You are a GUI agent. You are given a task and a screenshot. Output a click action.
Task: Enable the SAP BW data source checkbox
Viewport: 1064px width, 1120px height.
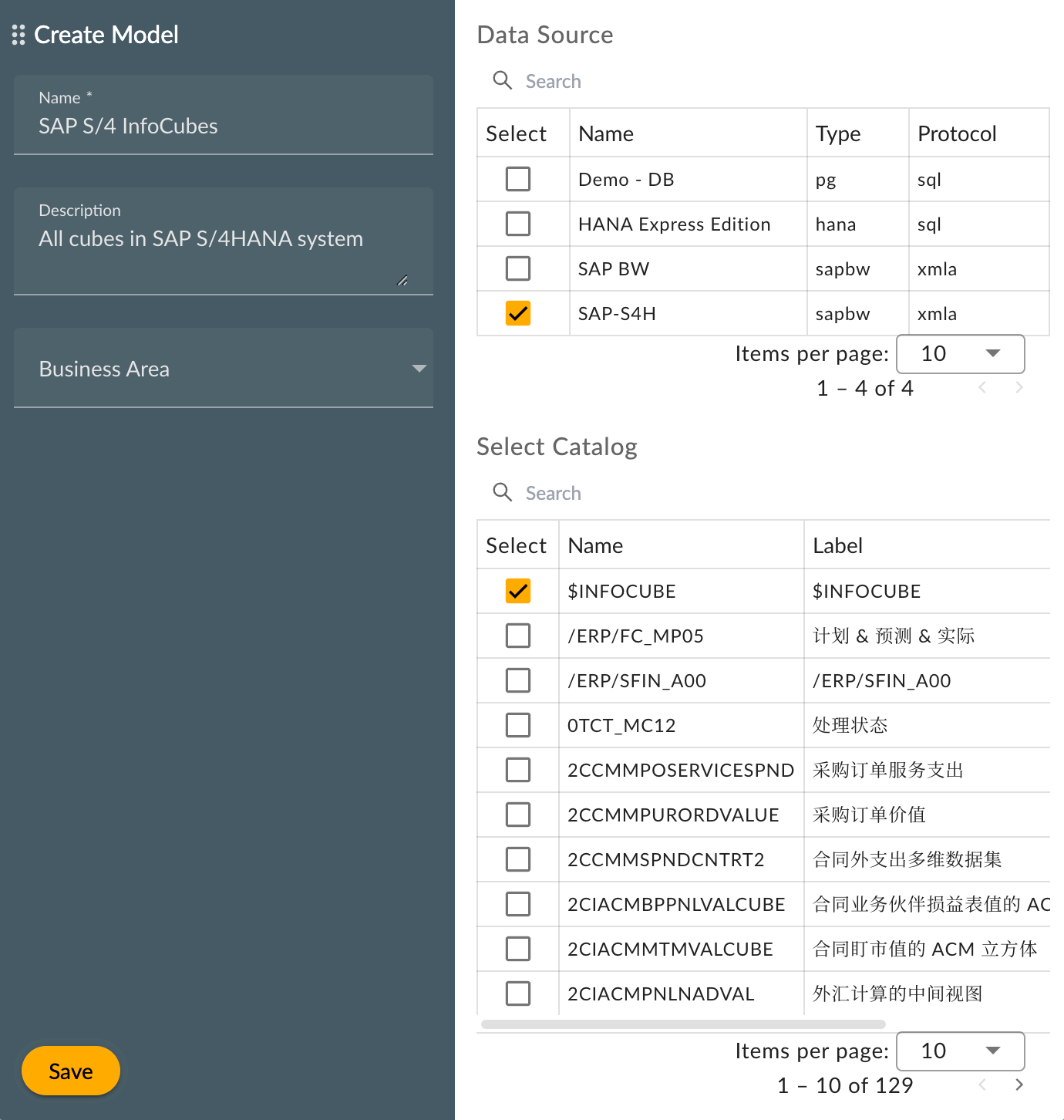tap(517, 268)
